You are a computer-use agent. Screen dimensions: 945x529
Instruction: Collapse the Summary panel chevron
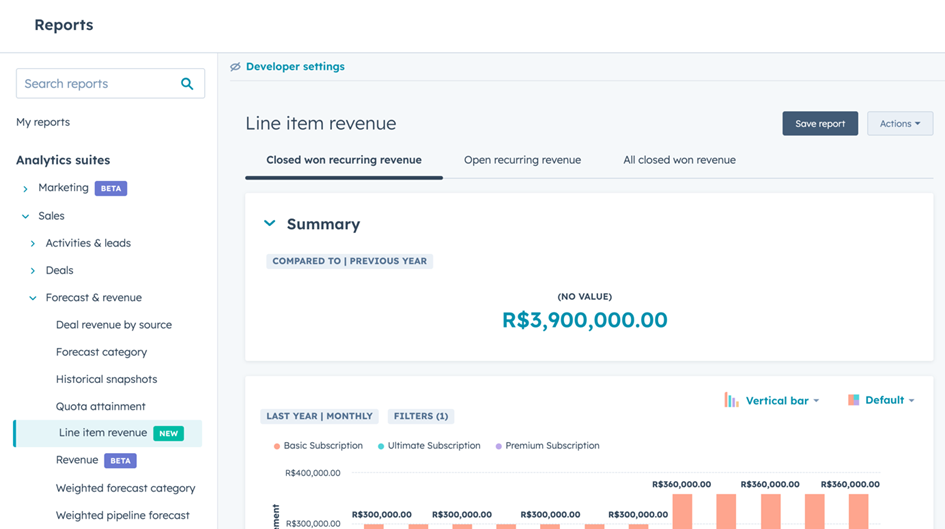(270, 224)
